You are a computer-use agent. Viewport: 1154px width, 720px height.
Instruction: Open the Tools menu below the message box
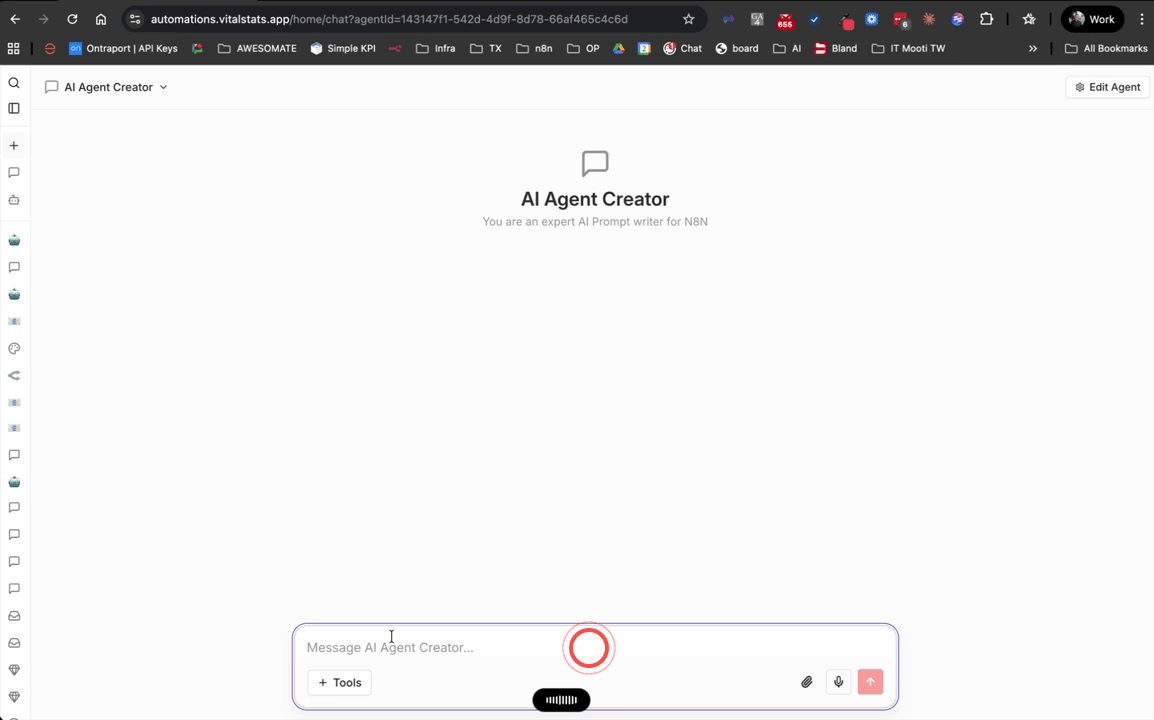point(339,682)
